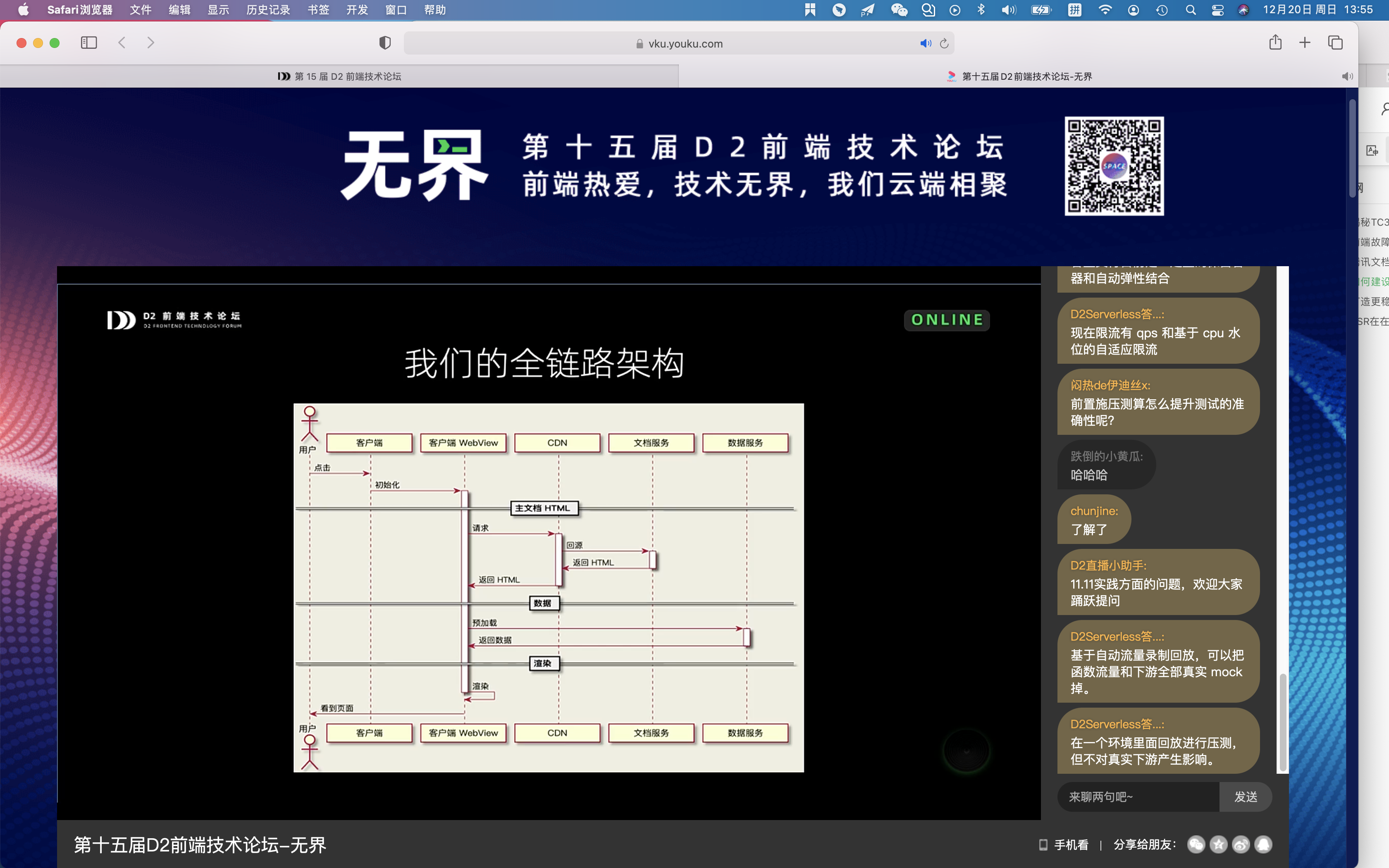
Task: Share to QZone star icon
Action: pyautogui.click(x=1219, y=844)
